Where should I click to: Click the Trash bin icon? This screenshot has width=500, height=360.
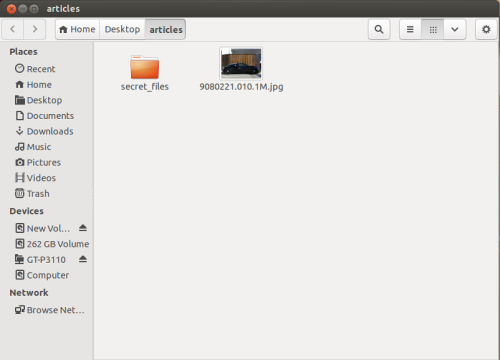point(20,193)
